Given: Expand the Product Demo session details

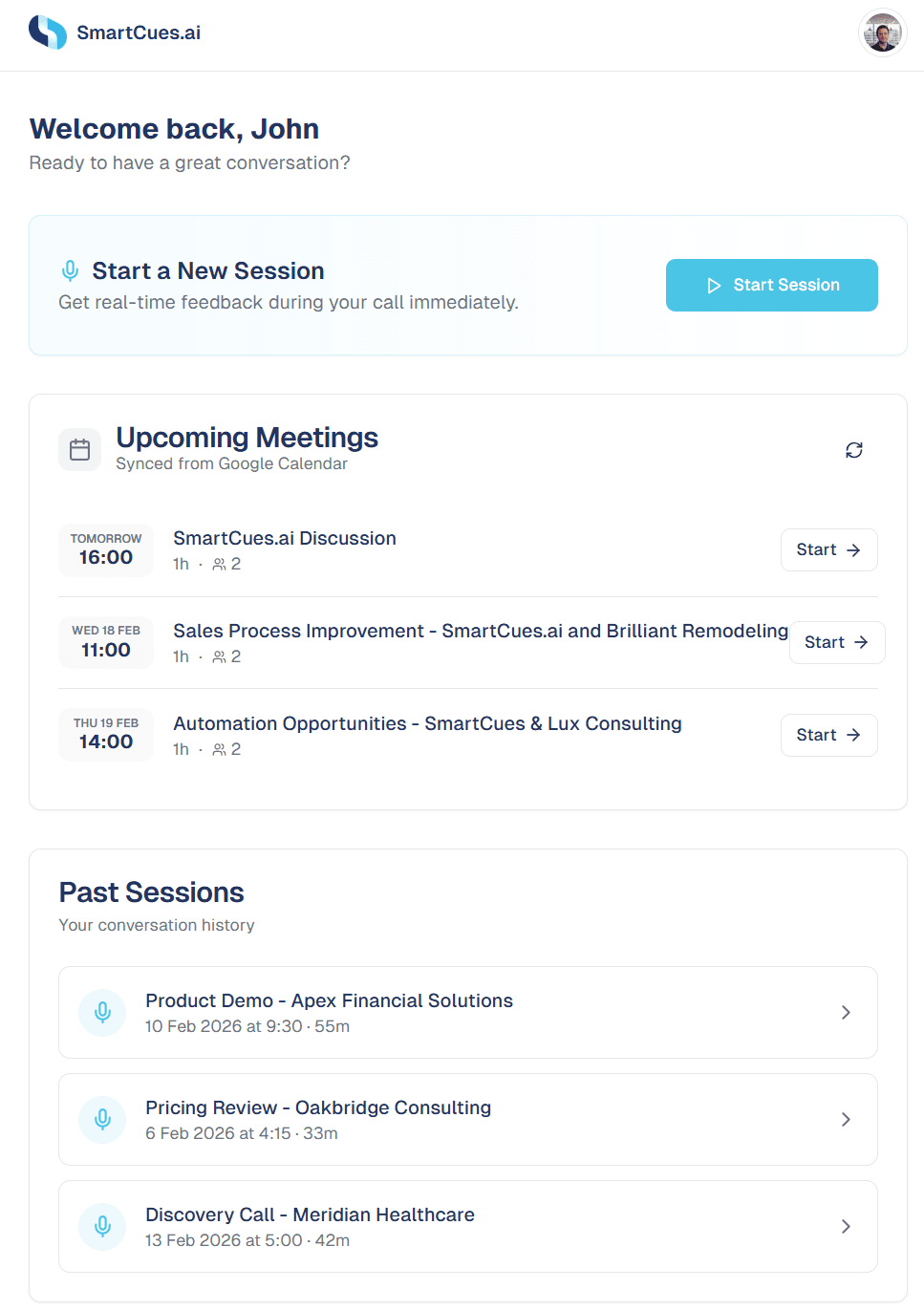Looking at the screenshot, I should [846, 1012].
